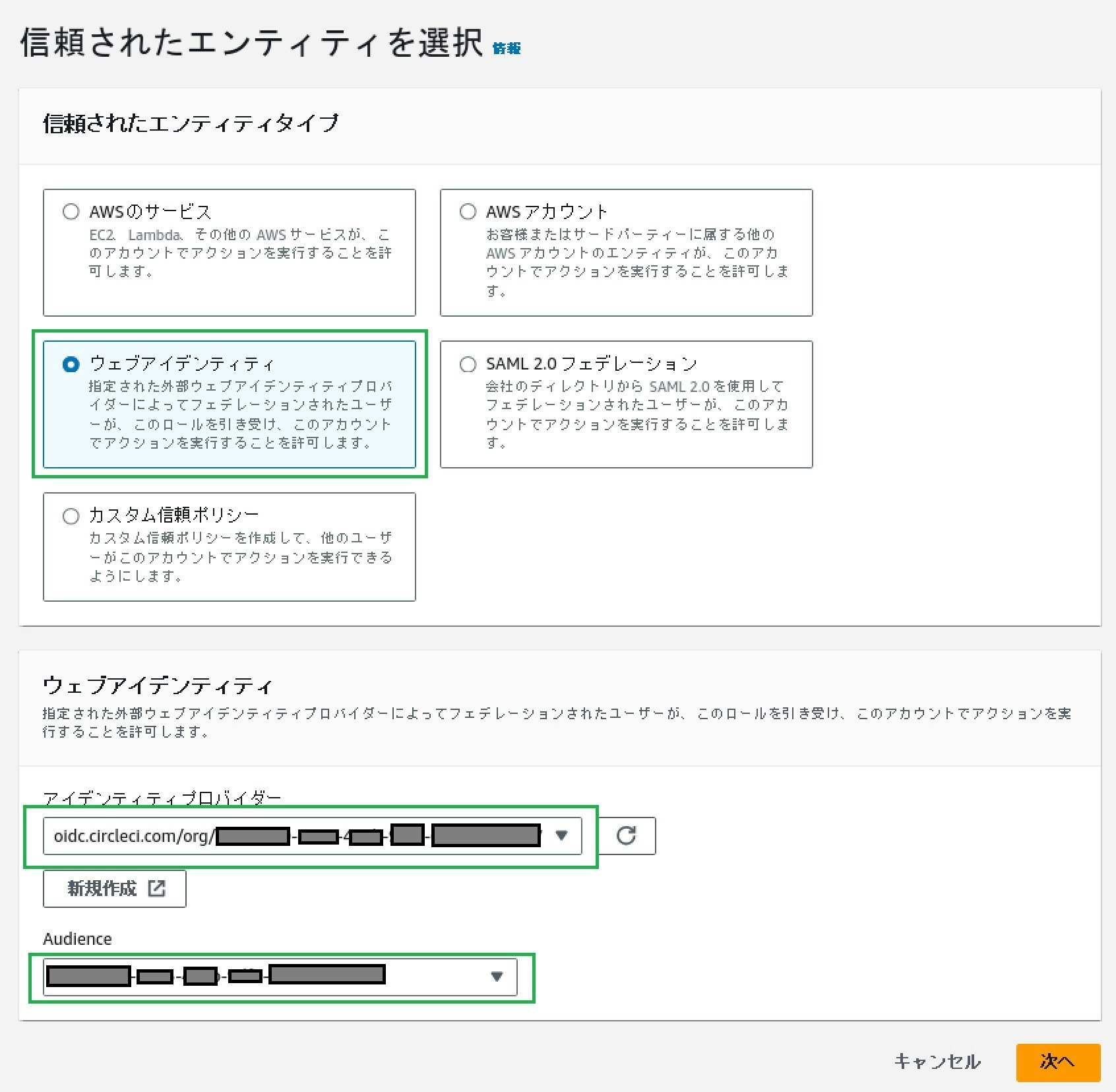Image resolution: width=1116 pixels, height=1092 pixels.
Task: Click the 新規作成 button
Action: click(115, 889)
